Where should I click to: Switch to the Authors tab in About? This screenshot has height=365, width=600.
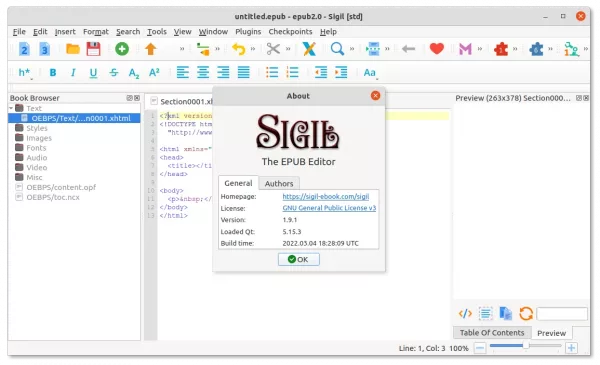click(279, 184)
